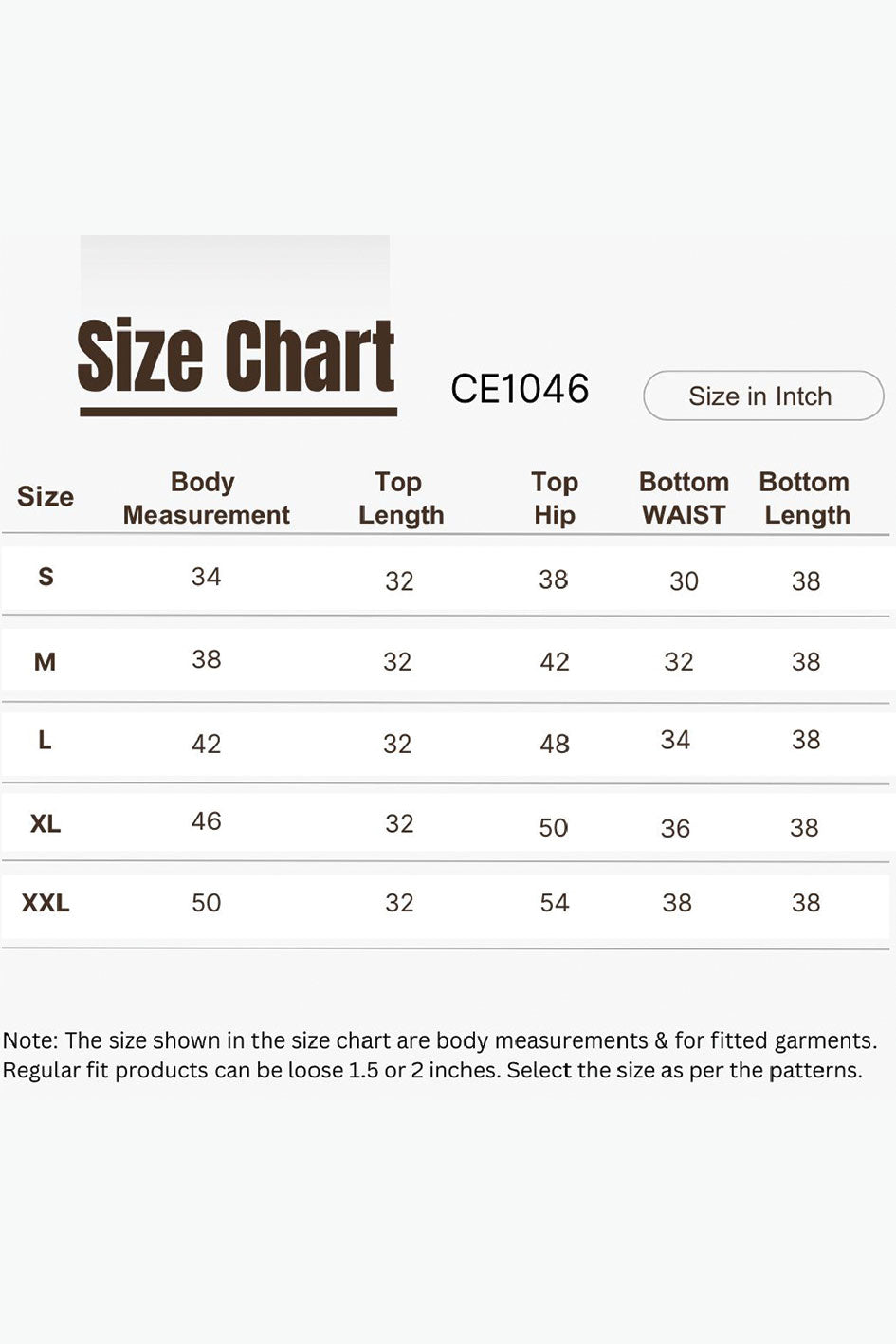Click the S size row label
Screen dimensions: 896x1344
click(x=46, y=577)
